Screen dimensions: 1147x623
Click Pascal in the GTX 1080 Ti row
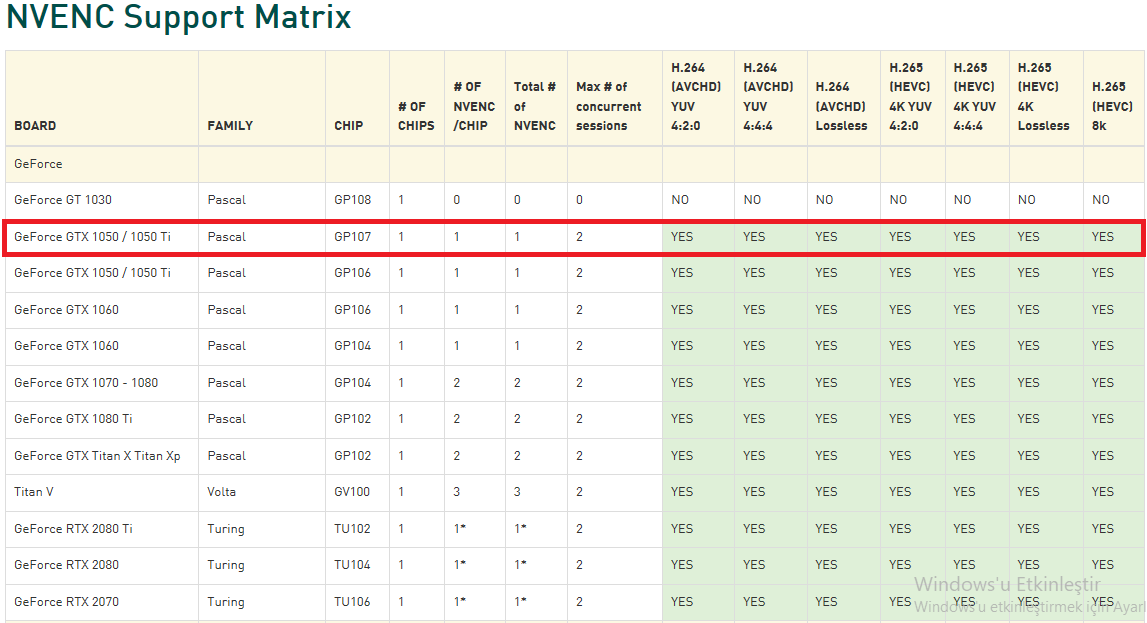227,419
